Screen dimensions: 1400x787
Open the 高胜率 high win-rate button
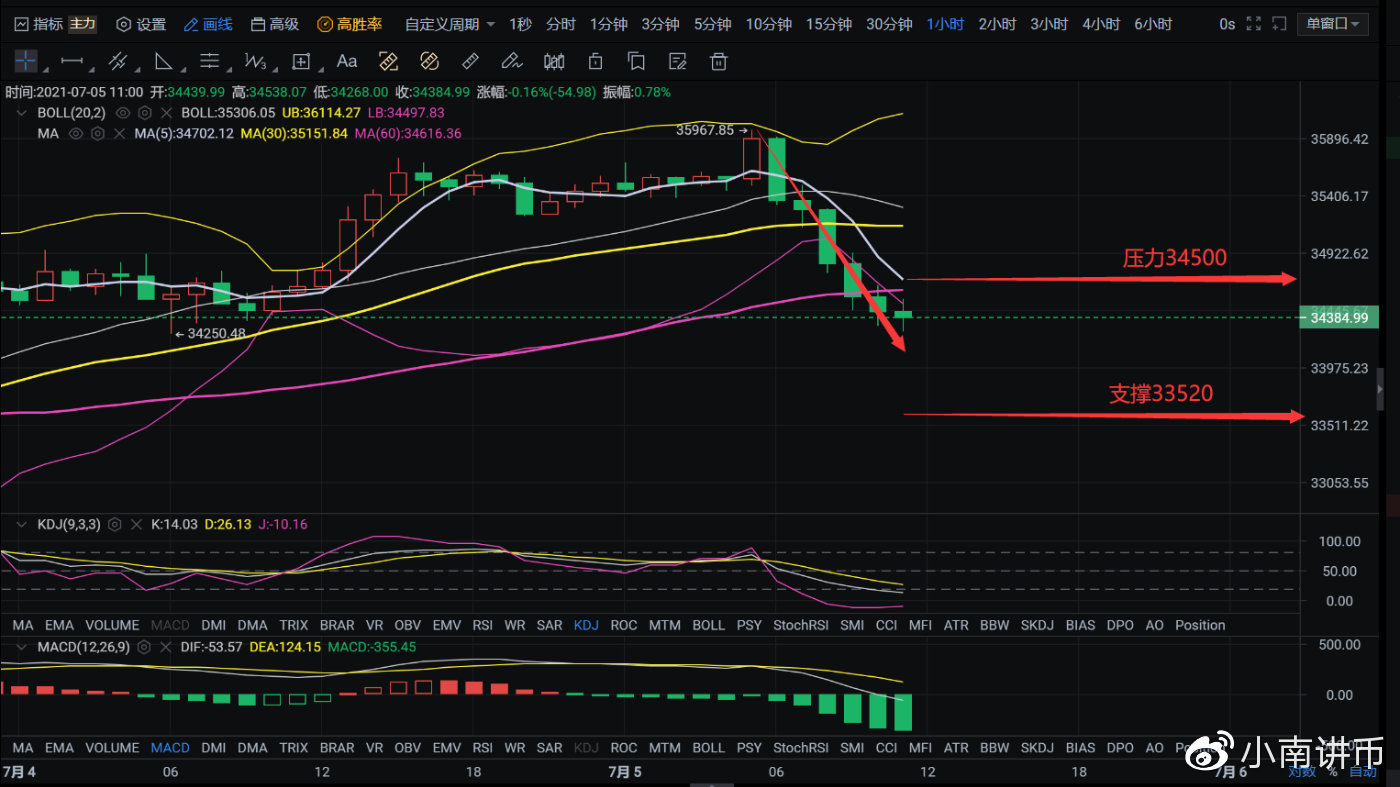click(x=349, y=24)
